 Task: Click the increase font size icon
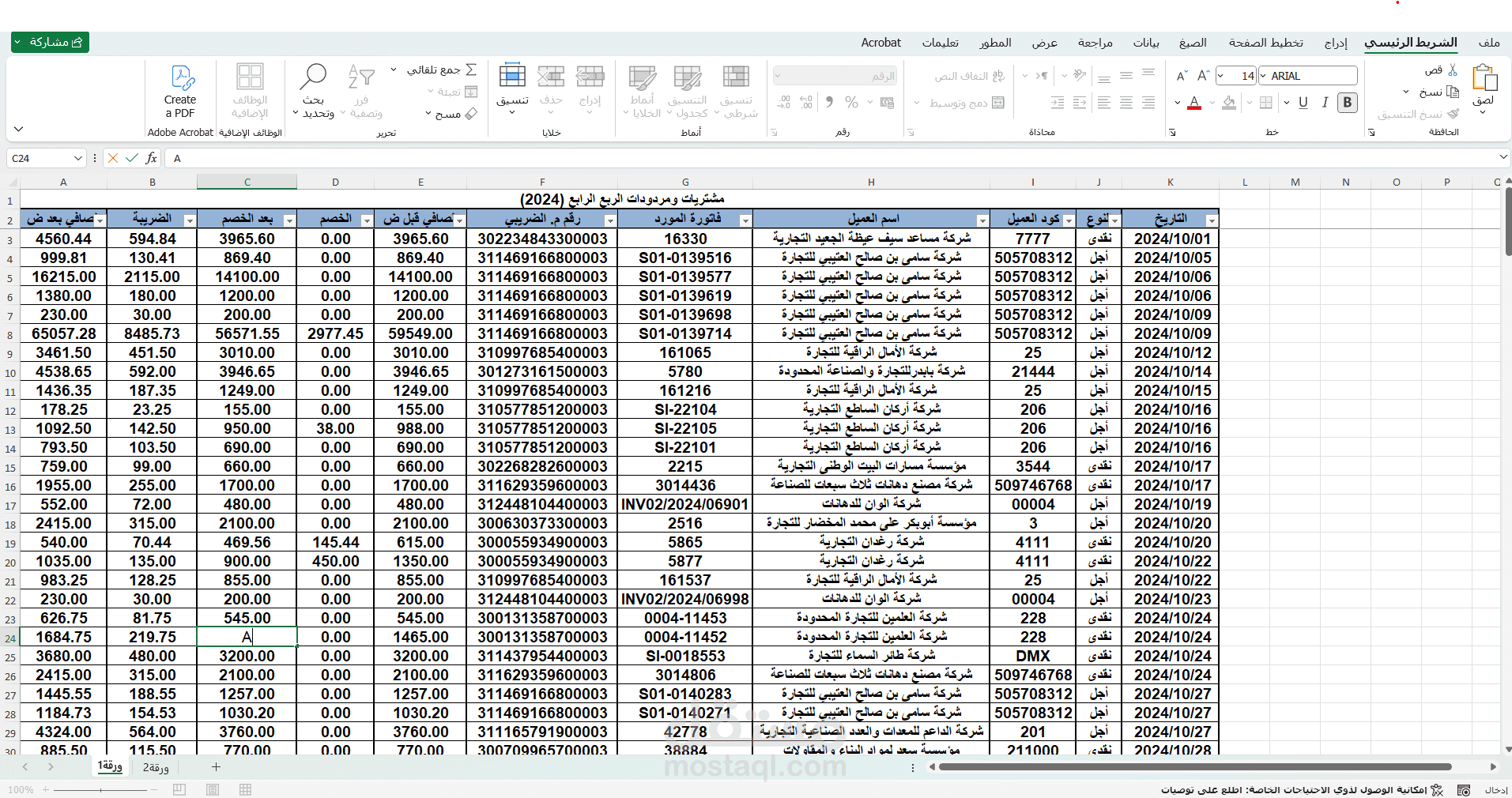(x=1204, y=76)
